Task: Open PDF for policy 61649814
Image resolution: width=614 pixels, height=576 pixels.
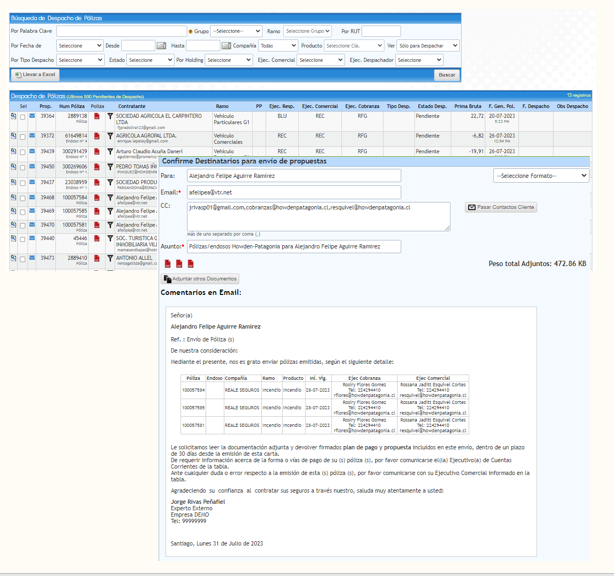Action: 97,135
